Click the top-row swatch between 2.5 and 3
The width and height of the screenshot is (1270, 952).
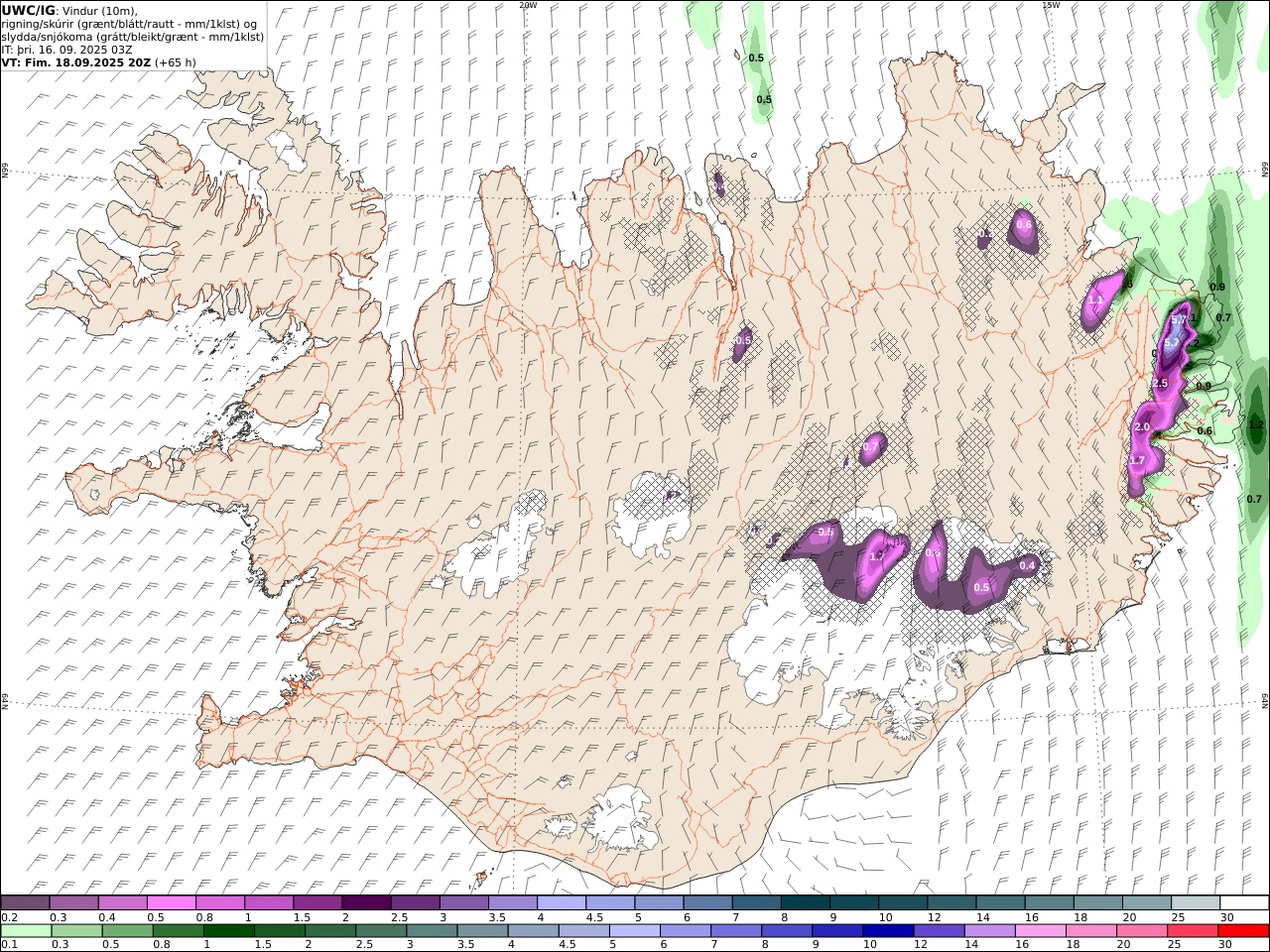click(x=414, y=902)
